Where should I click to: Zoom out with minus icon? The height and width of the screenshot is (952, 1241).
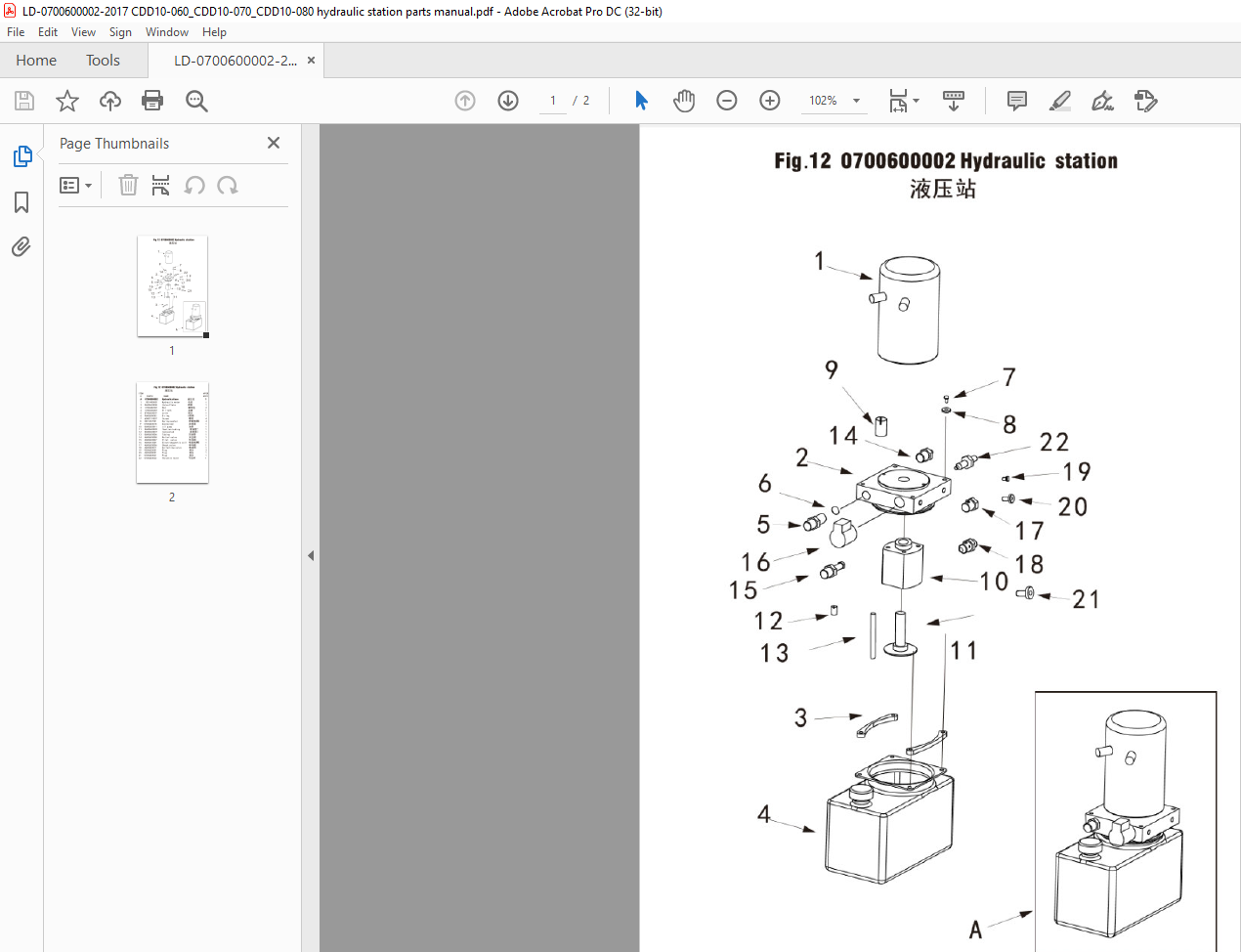point(727,101)
